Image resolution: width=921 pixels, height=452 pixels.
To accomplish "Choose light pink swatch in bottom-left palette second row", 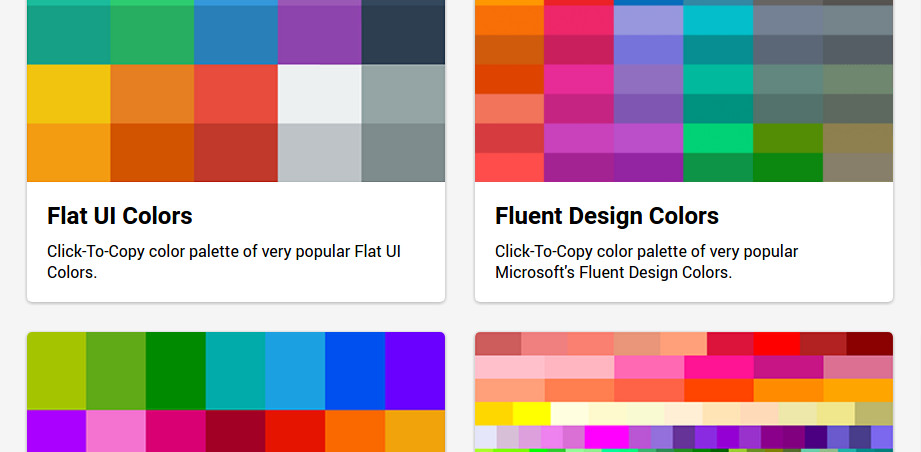I will [116, 431].
